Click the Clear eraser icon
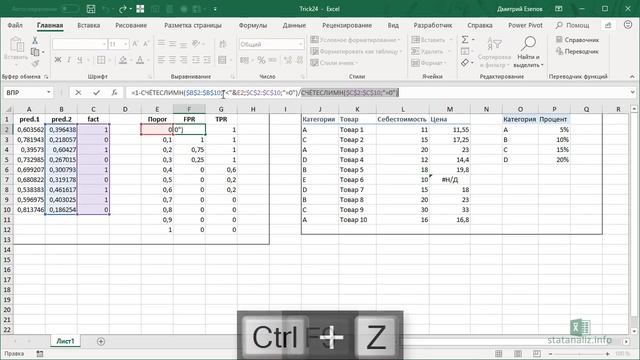640x360 pixels. [465, 62]
